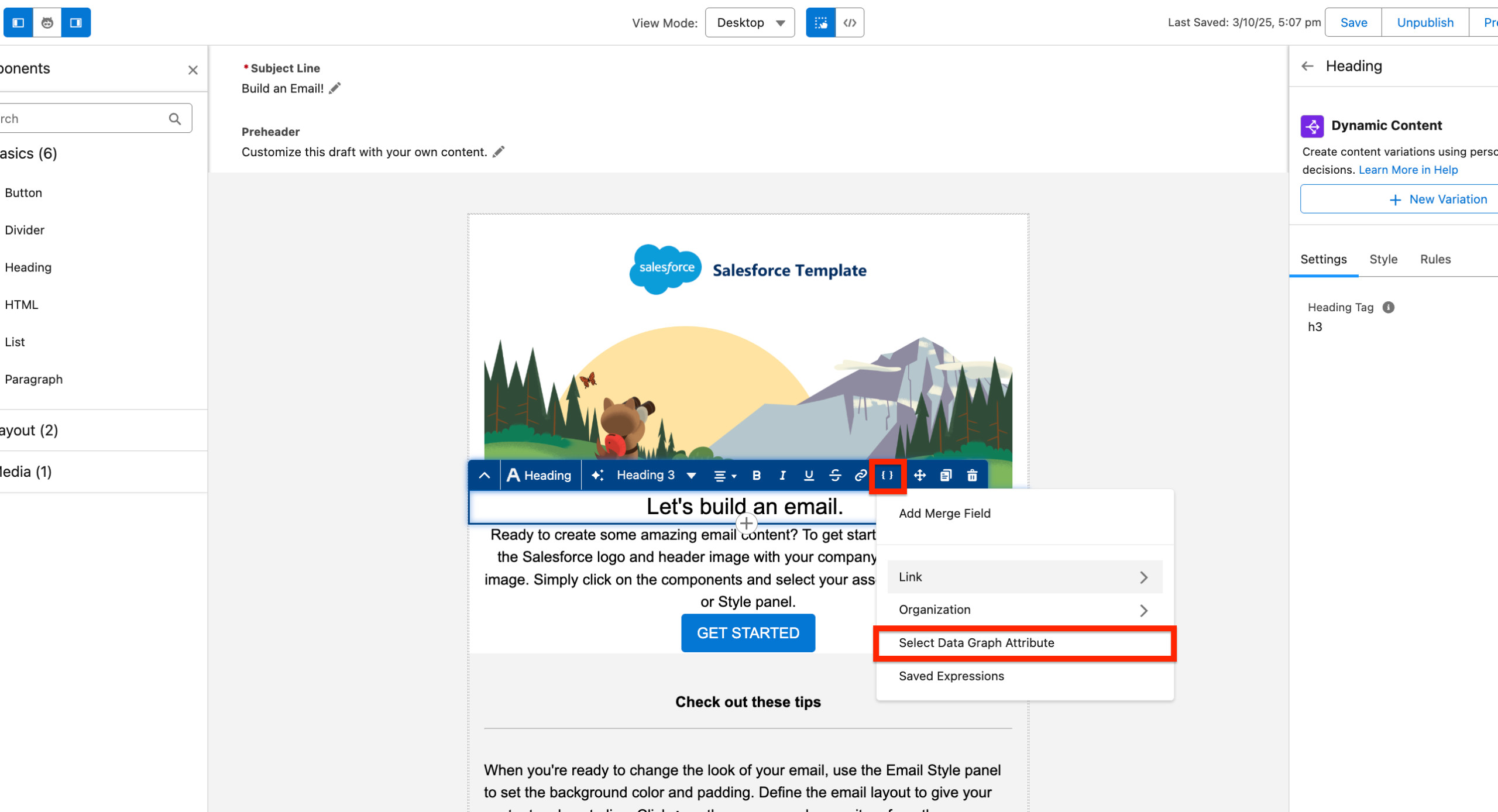The image size is (1498, 812).
Task: Toggle the left panel visibility button
Action: (18, 23)
